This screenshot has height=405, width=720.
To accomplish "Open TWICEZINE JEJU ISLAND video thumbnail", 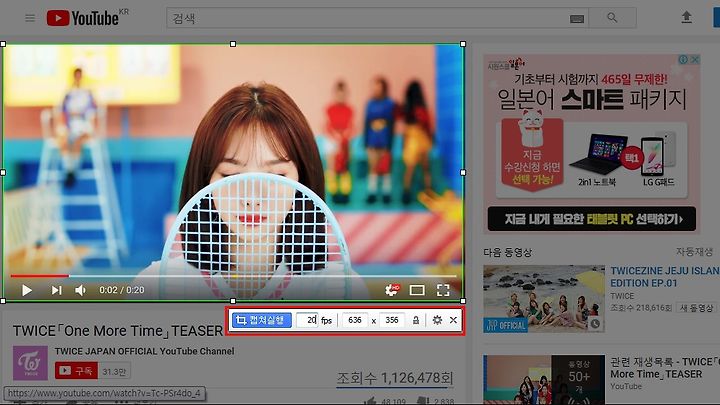I will [x=544, y=299].
